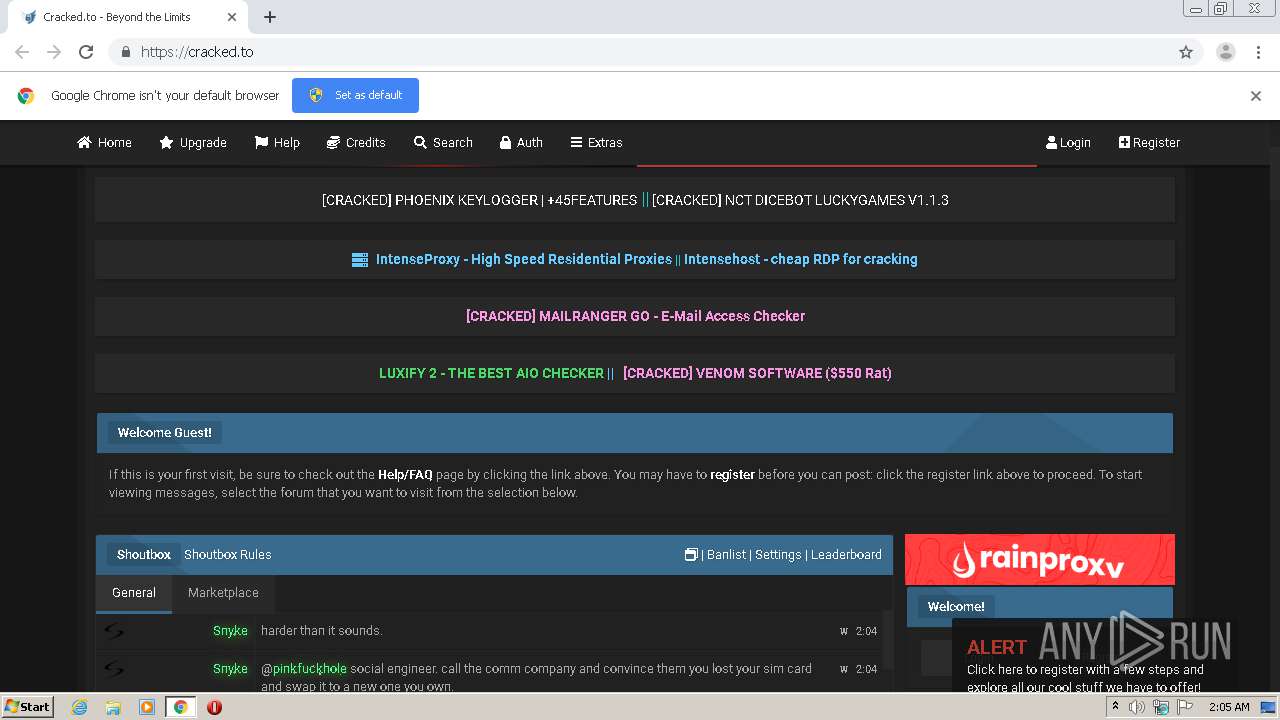Viewport: 1280px width, 720px height.
Task: Open shoutbox Settings
Action: click(778, 555)
